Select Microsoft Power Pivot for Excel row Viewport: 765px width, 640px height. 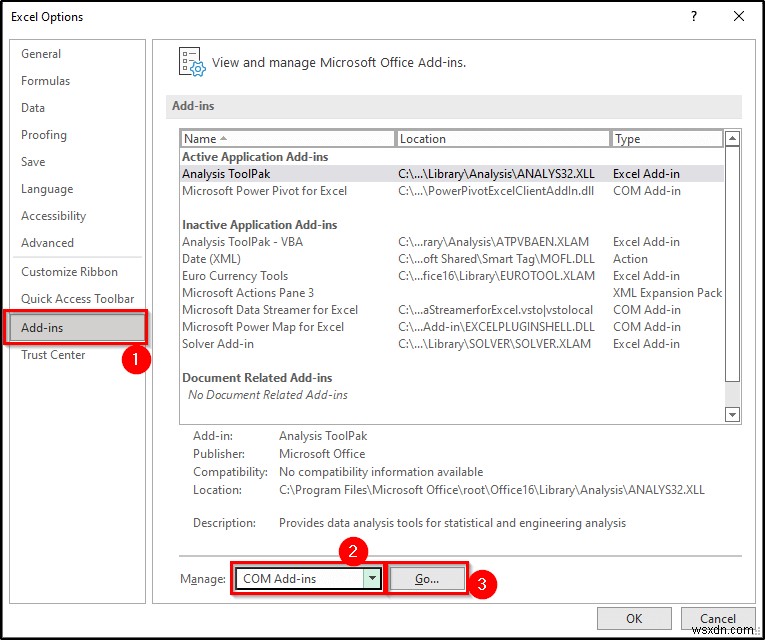[x=452, y=191]
